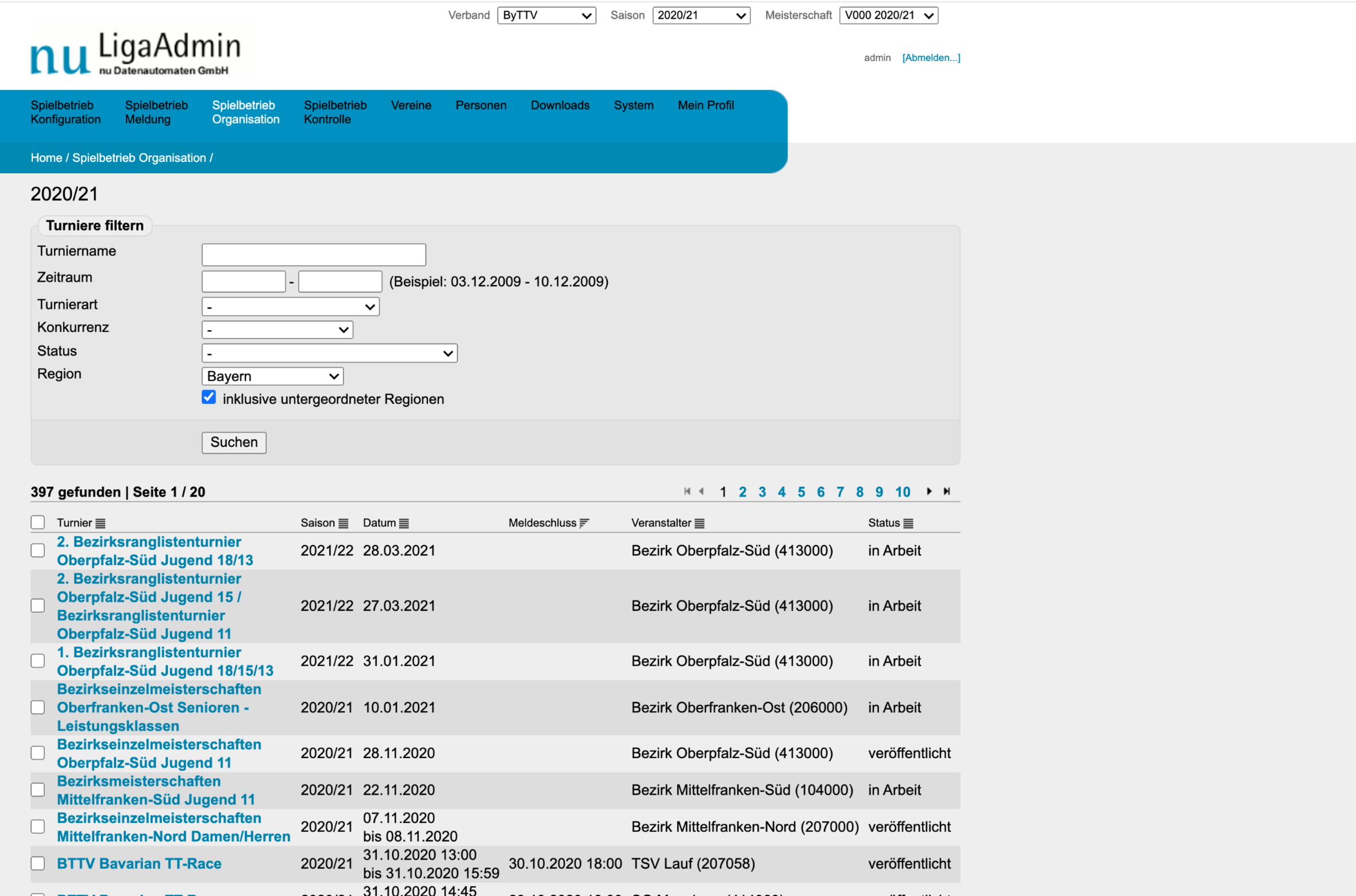Click the 'admin' username text
The width and height of the screenshot is (1356, 896).
[877, 57]
